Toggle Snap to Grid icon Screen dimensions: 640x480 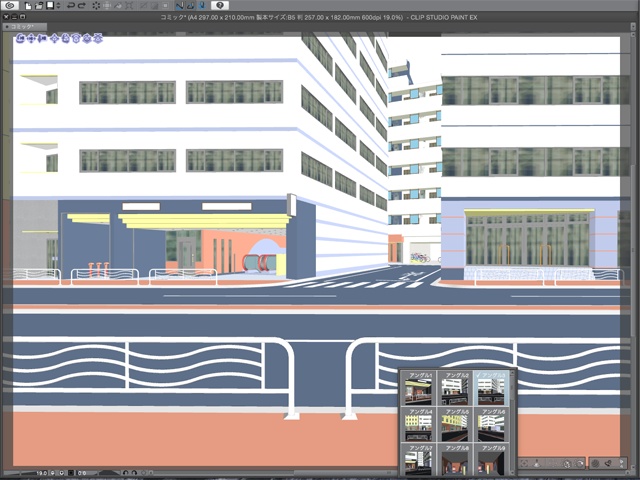pyautogui.click(x=202, y=6)
